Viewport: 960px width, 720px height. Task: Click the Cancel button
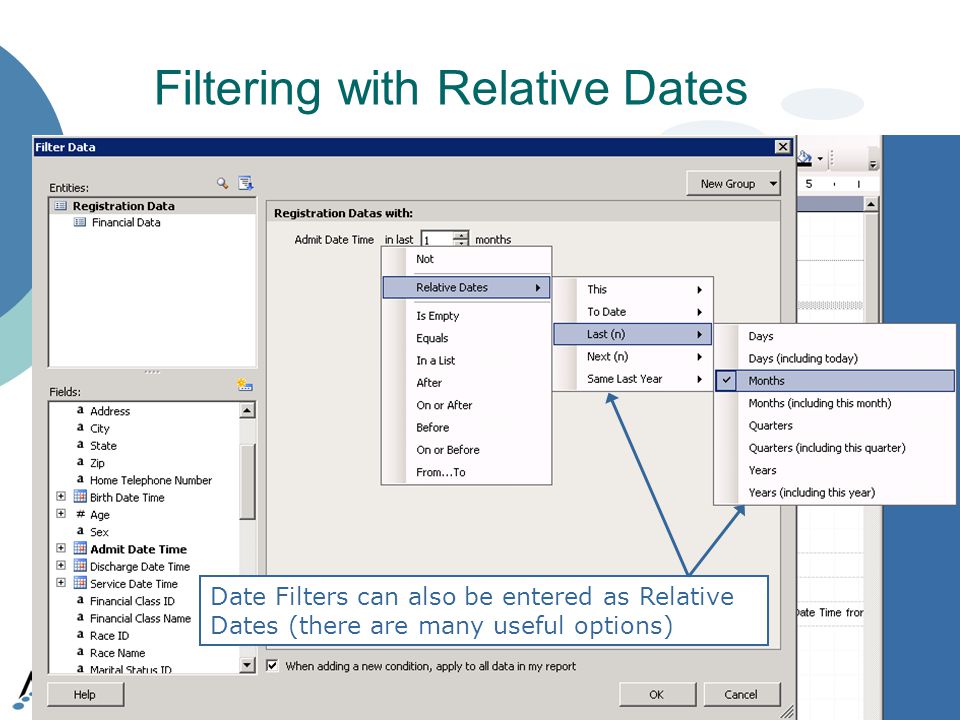click(741, 694)
